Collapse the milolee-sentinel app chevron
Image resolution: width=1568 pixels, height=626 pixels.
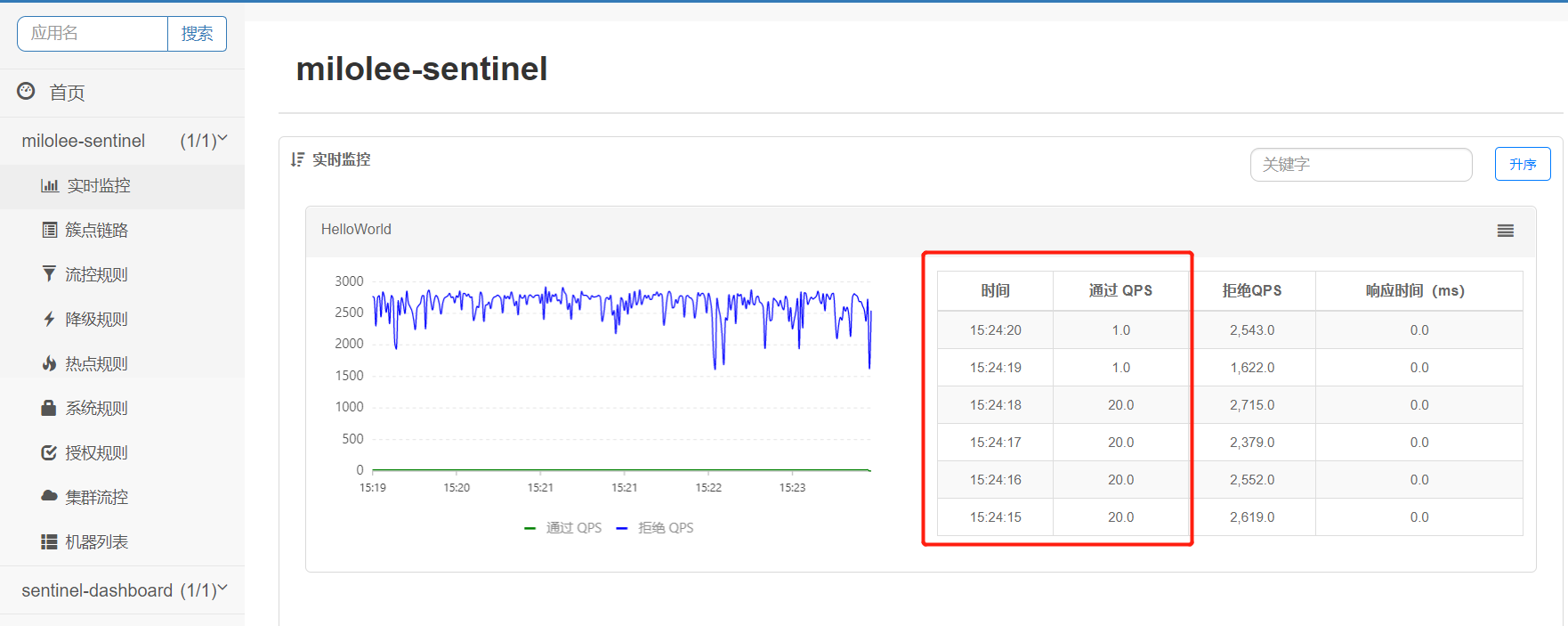click(x=222, y=138)
